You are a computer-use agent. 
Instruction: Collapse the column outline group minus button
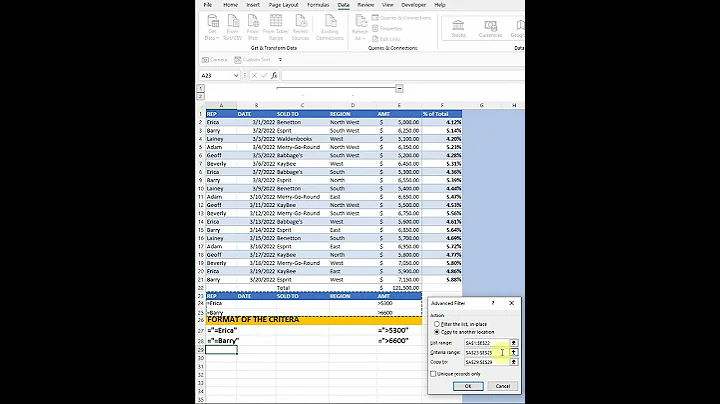[399, 89]
